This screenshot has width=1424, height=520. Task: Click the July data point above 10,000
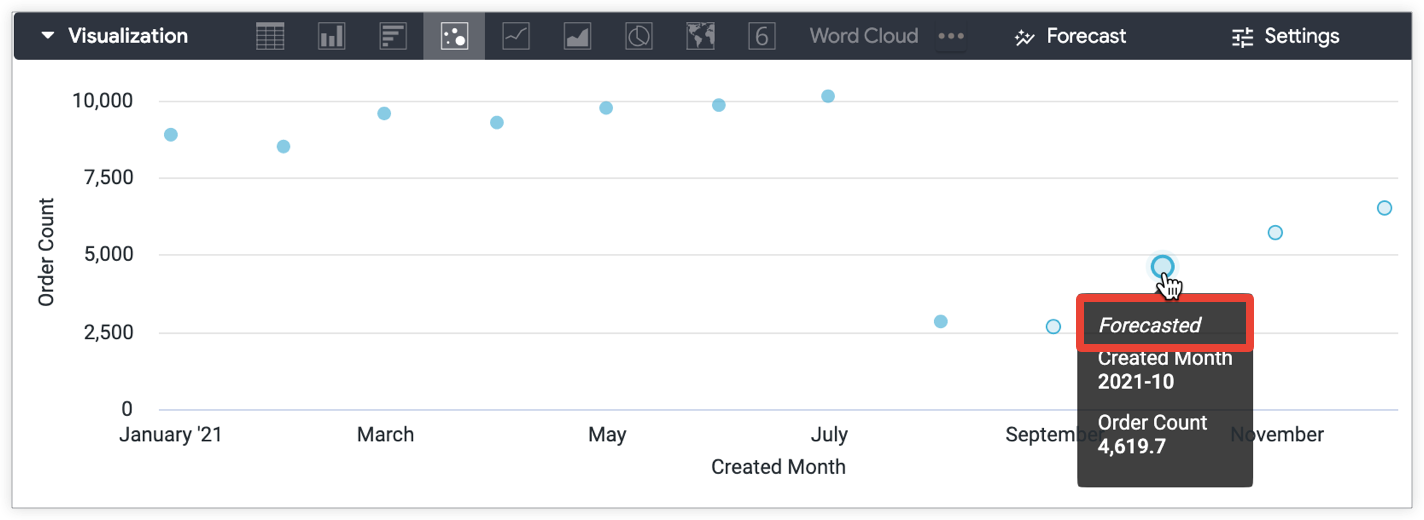point(828,96)
